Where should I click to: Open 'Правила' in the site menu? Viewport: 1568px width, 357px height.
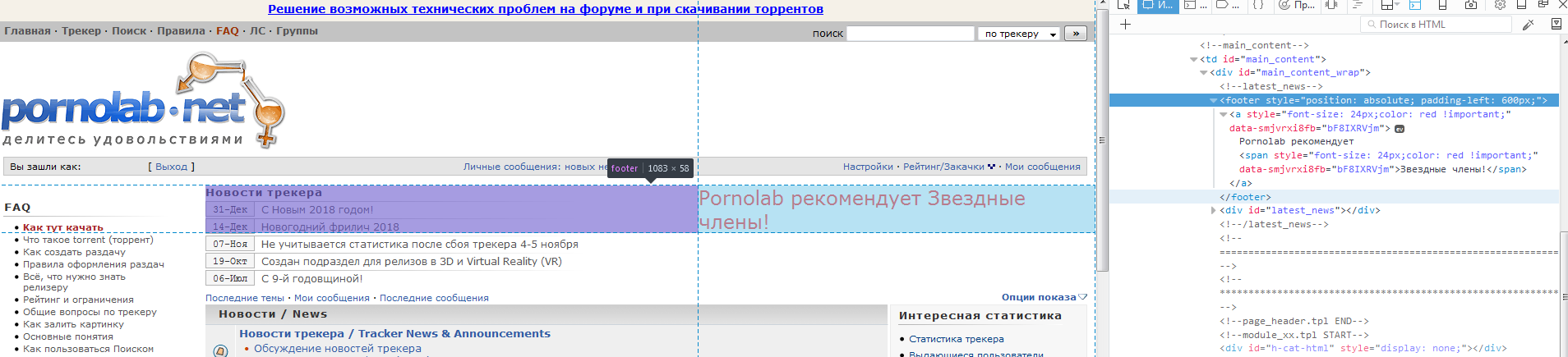pyautogui.click(x=181, y=31)
